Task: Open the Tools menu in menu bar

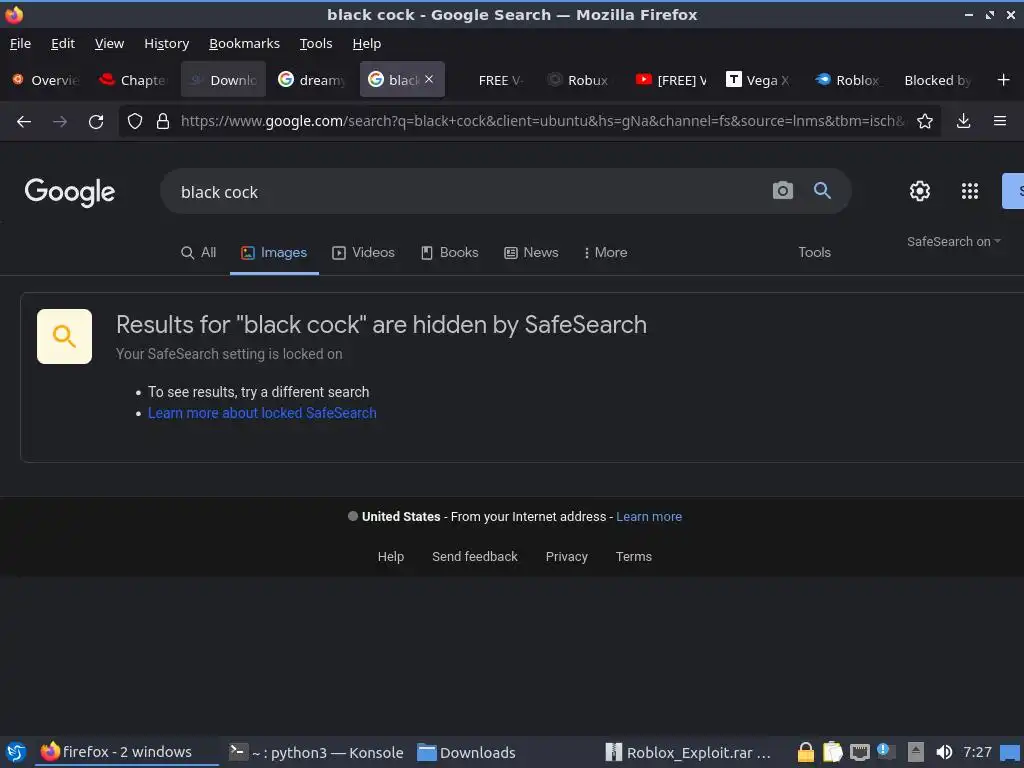Action: [315, 44]
